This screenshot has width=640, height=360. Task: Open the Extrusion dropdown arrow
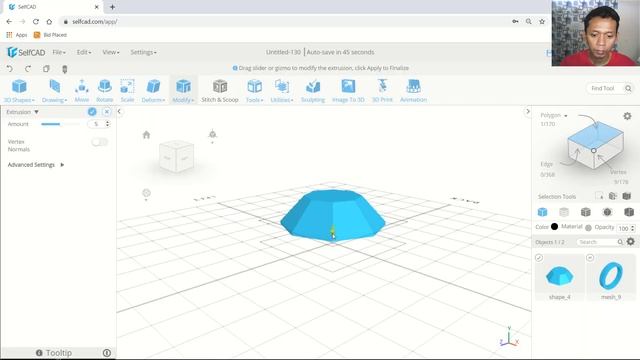[x=36, y=112]
